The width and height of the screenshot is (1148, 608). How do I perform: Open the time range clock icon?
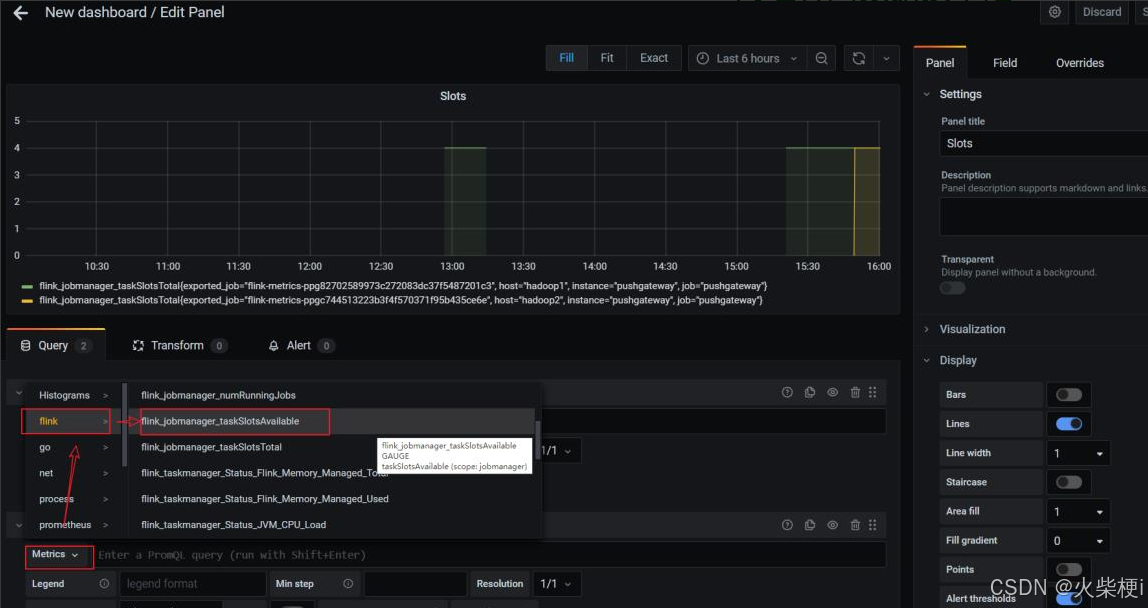(702, 58)
